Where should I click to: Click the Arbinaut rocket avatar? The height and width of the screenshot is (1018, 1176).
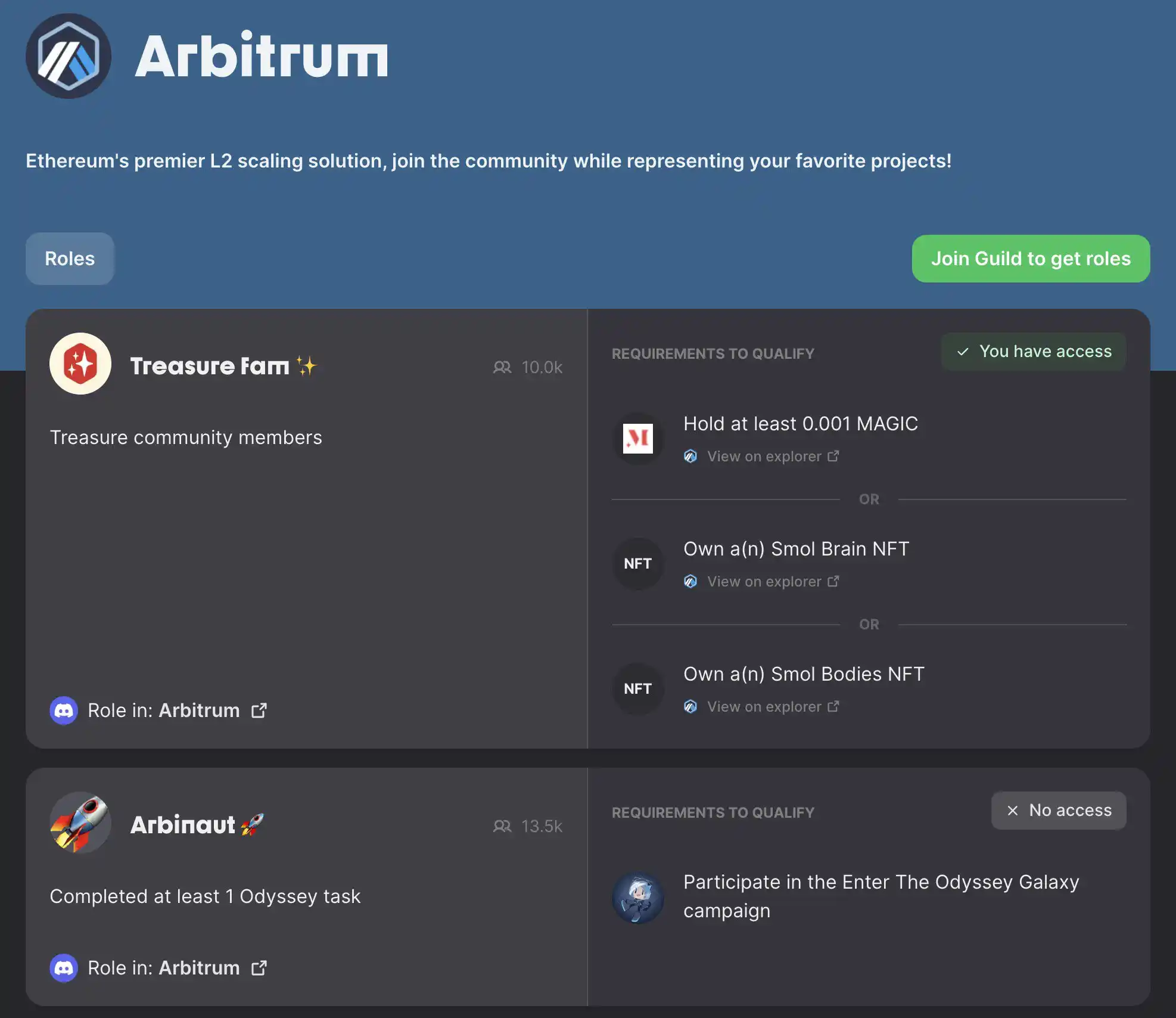click(80, 823)
